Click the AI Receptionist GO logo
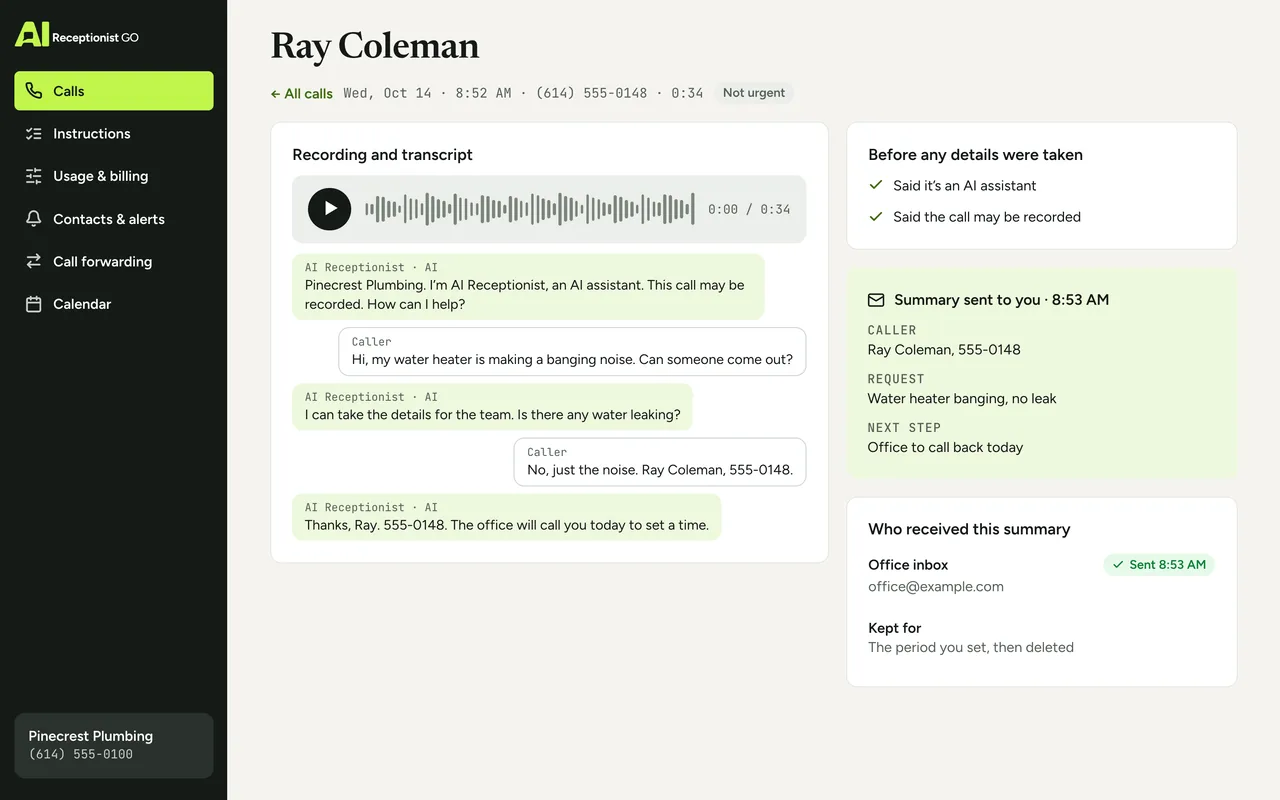The width and height of the screenshot is (1280, 800). [77, 35]
